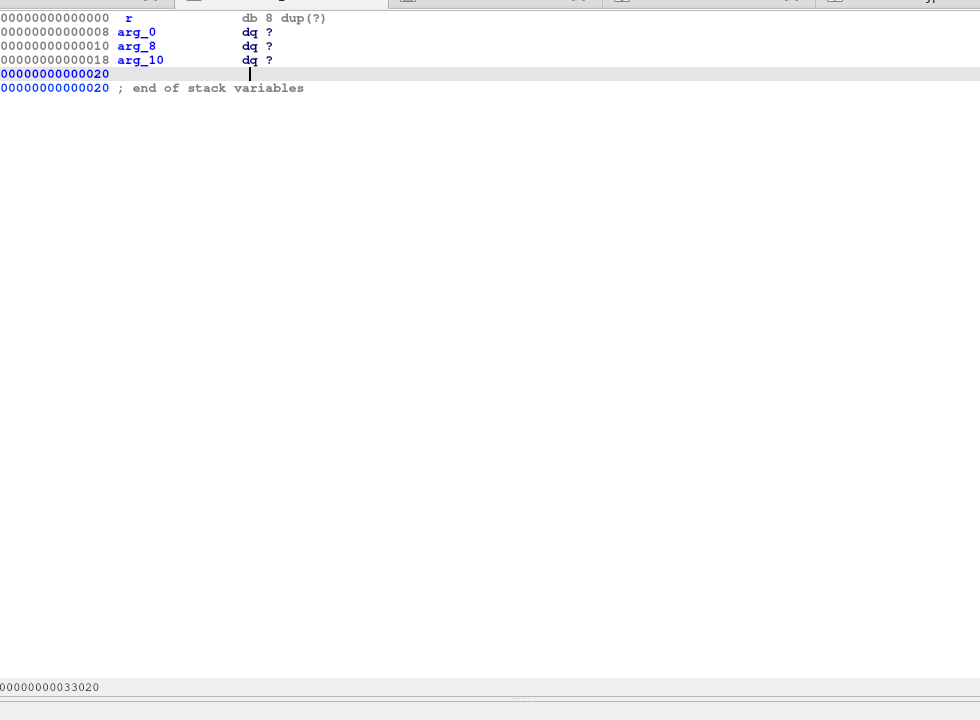Screen dimensions: 980x720
Task: Select the offset before the end-of-stack comment
Action: (55, 88)
